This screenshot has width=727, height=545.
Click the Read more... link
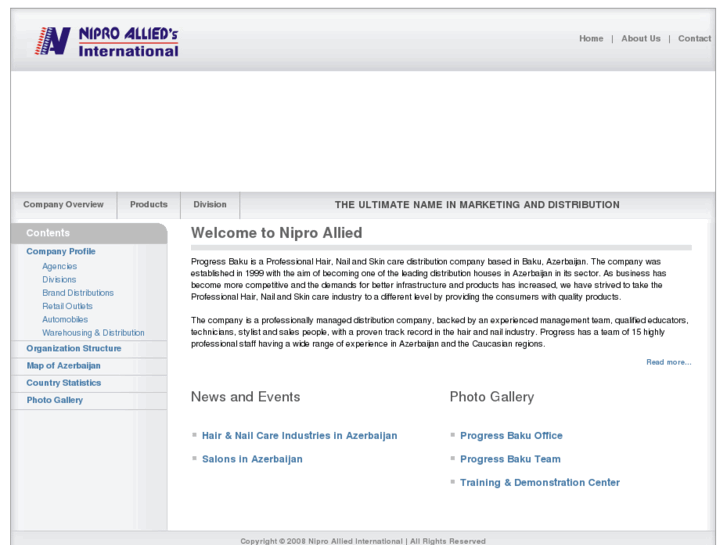(x=669, y=362)
